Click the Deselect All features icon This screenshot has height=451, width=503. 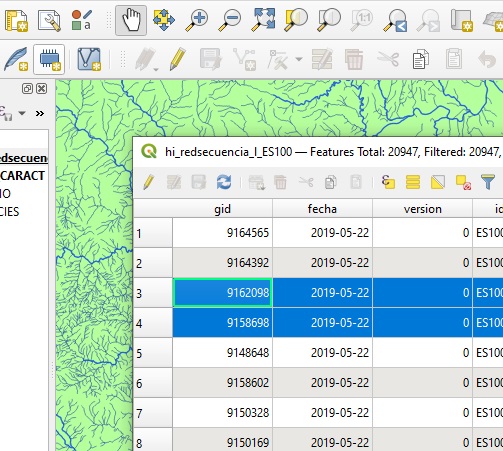coord(463,183)
